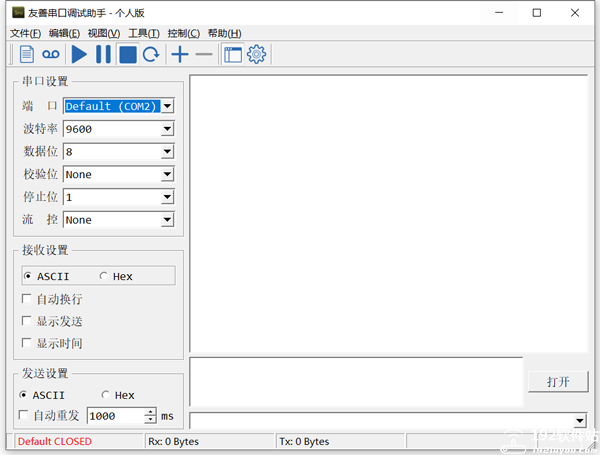The image size is (600, 455).
Task: Click the recording (voicemail-style) toolbar icon
Action: pyautogui.click(x=50, y=55)
